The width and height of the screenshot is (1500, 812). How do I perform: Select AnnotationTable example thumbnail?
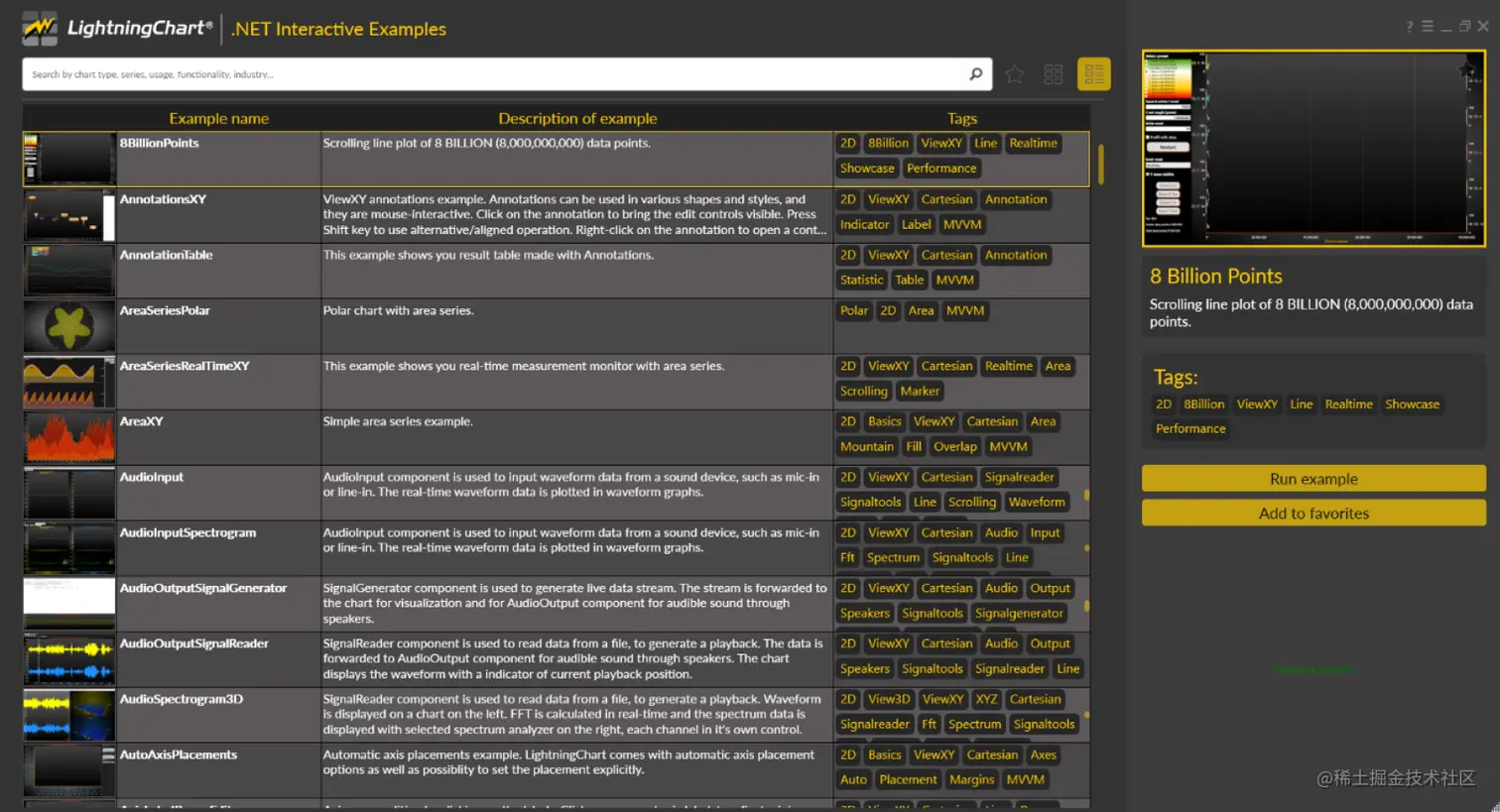(69, 271)
